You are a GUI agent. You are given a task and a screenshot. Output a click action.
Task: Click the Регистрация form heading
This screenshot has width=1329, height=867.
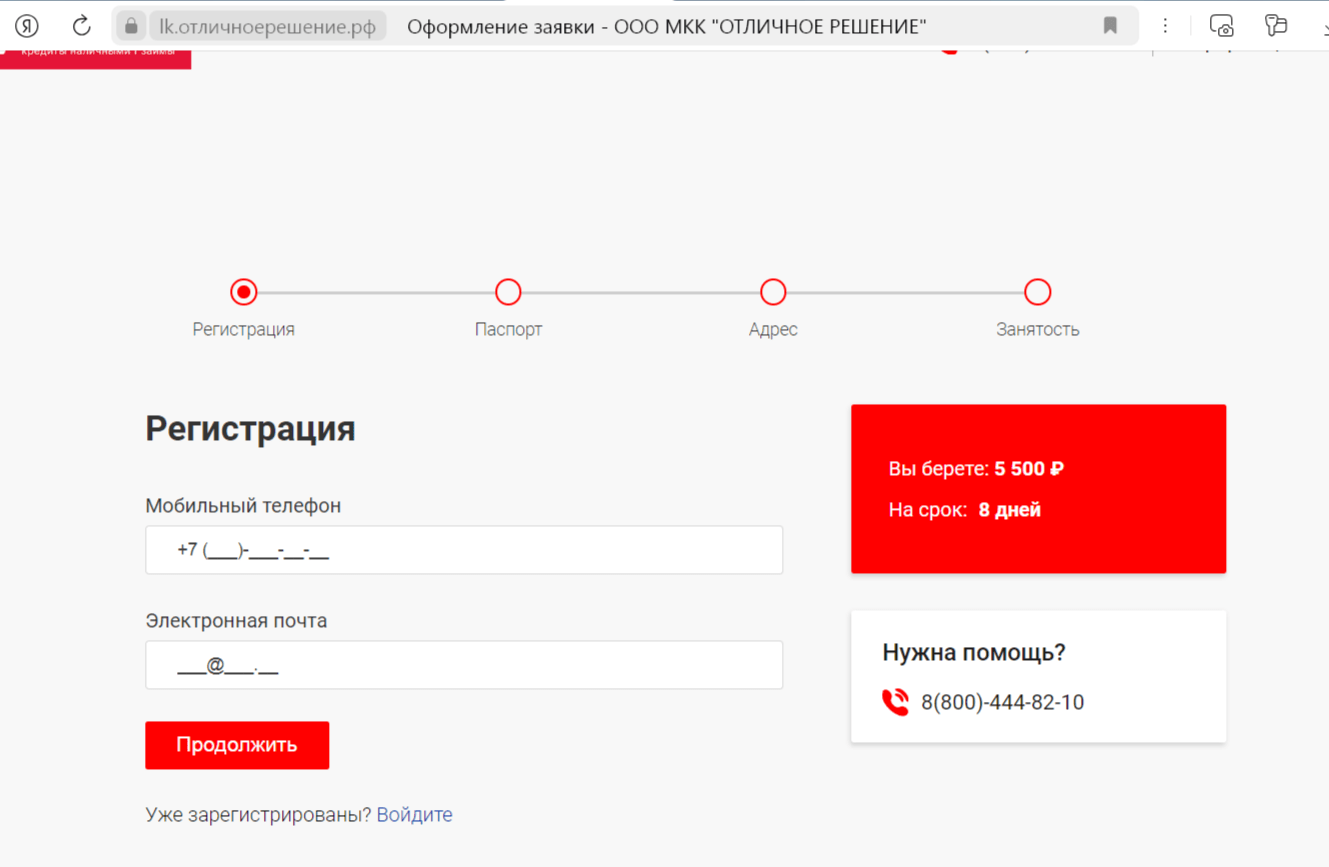click(x=250, y=428)
